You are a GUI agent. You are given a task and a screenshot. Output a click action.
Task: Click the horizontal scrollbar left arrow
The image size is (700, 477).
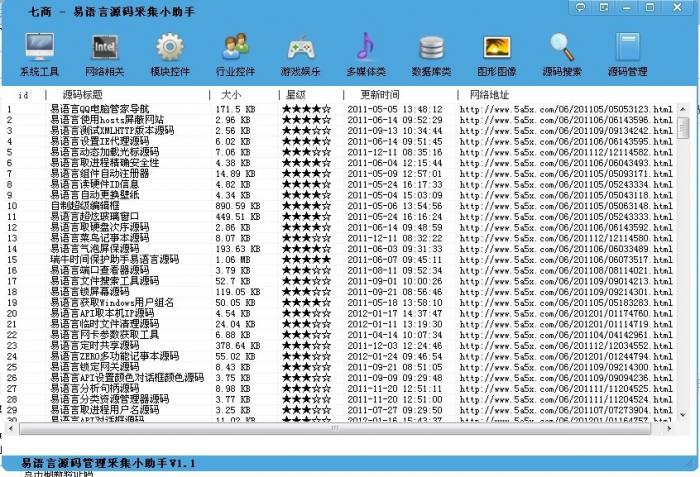11,428
